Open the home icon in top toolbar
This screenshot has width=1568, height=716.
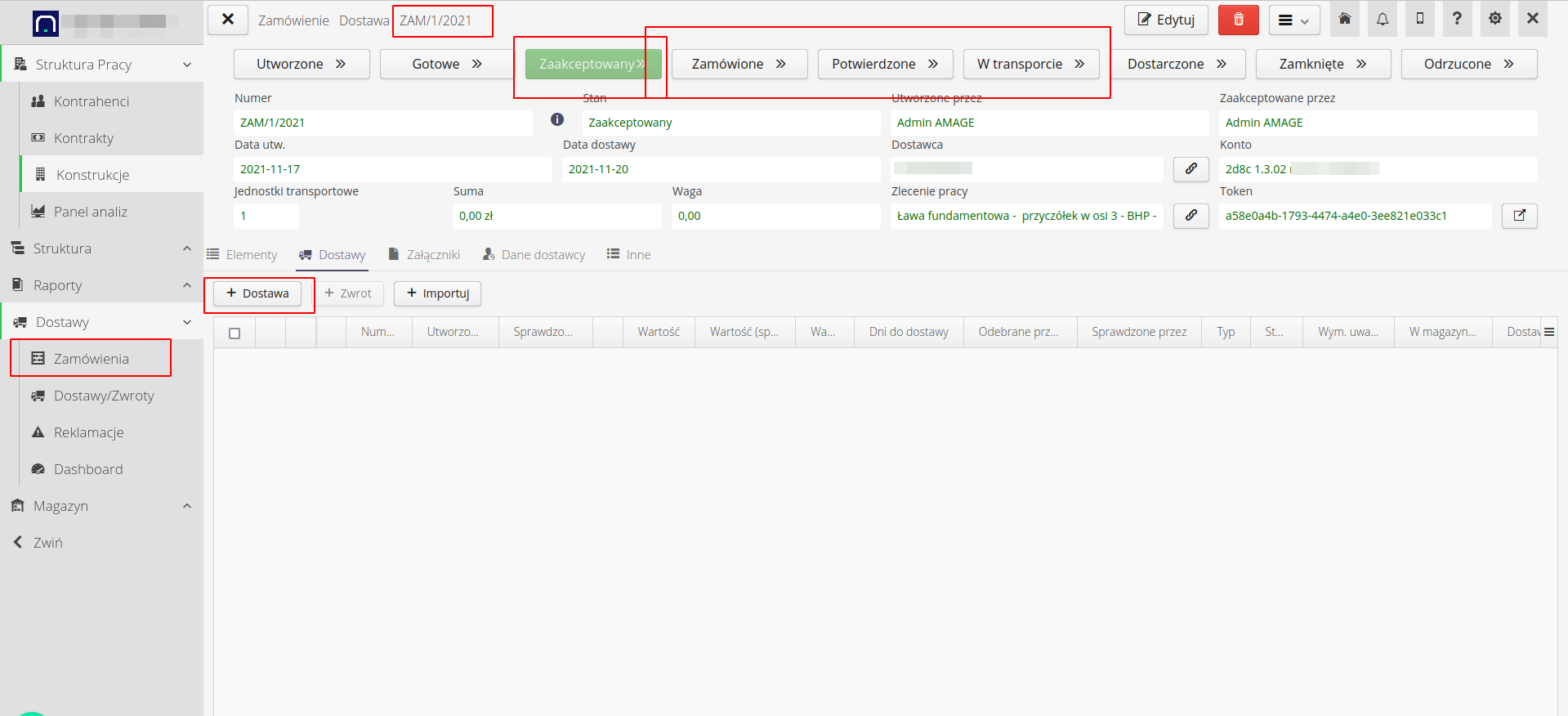pos(1344,20)
